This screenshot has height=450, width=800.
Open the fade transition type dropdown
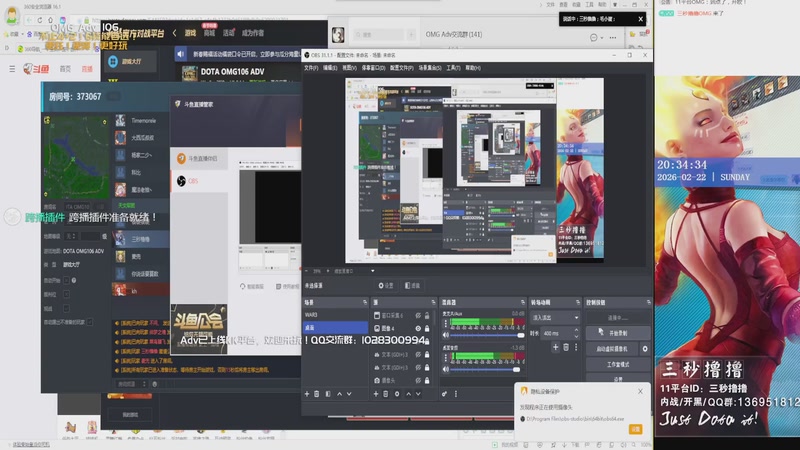[555, 317]
